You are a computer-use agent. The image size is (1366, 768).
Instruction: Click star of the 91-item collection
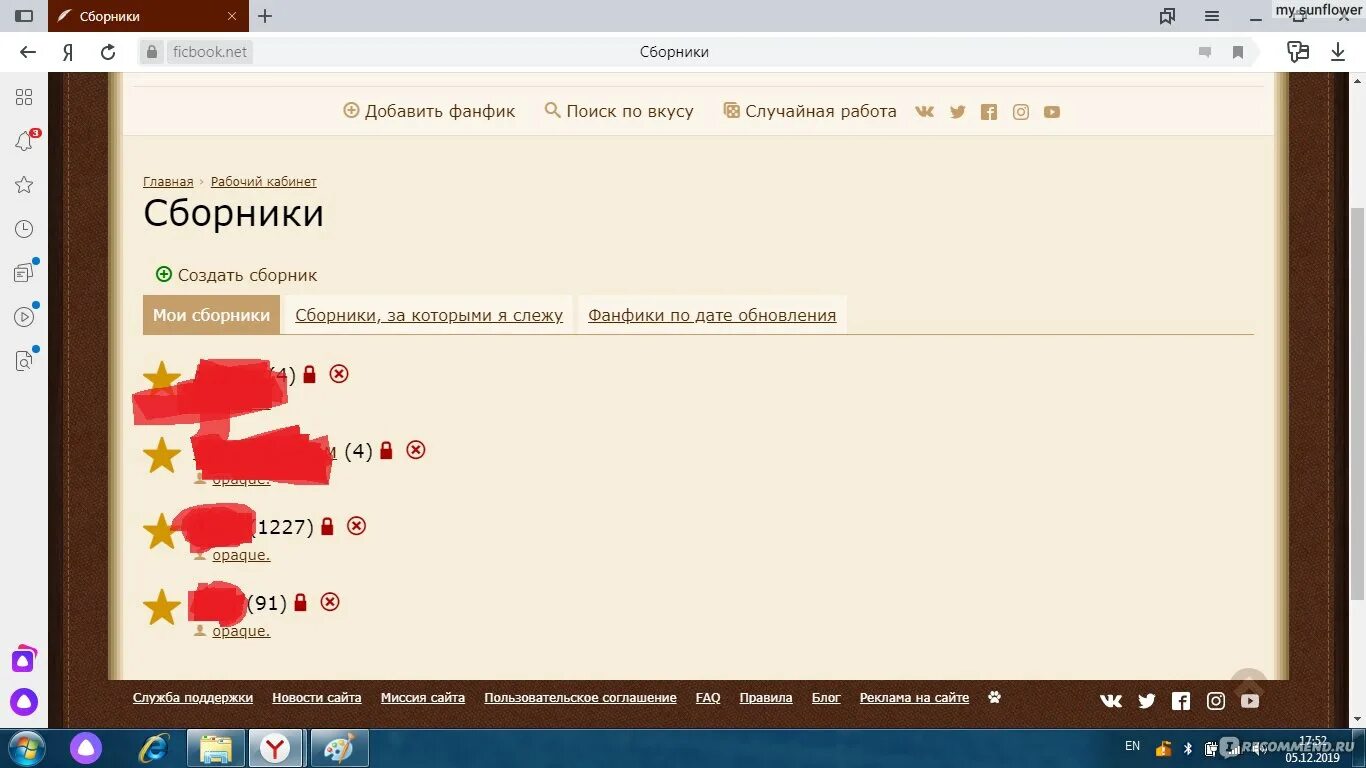coord(161,607)
